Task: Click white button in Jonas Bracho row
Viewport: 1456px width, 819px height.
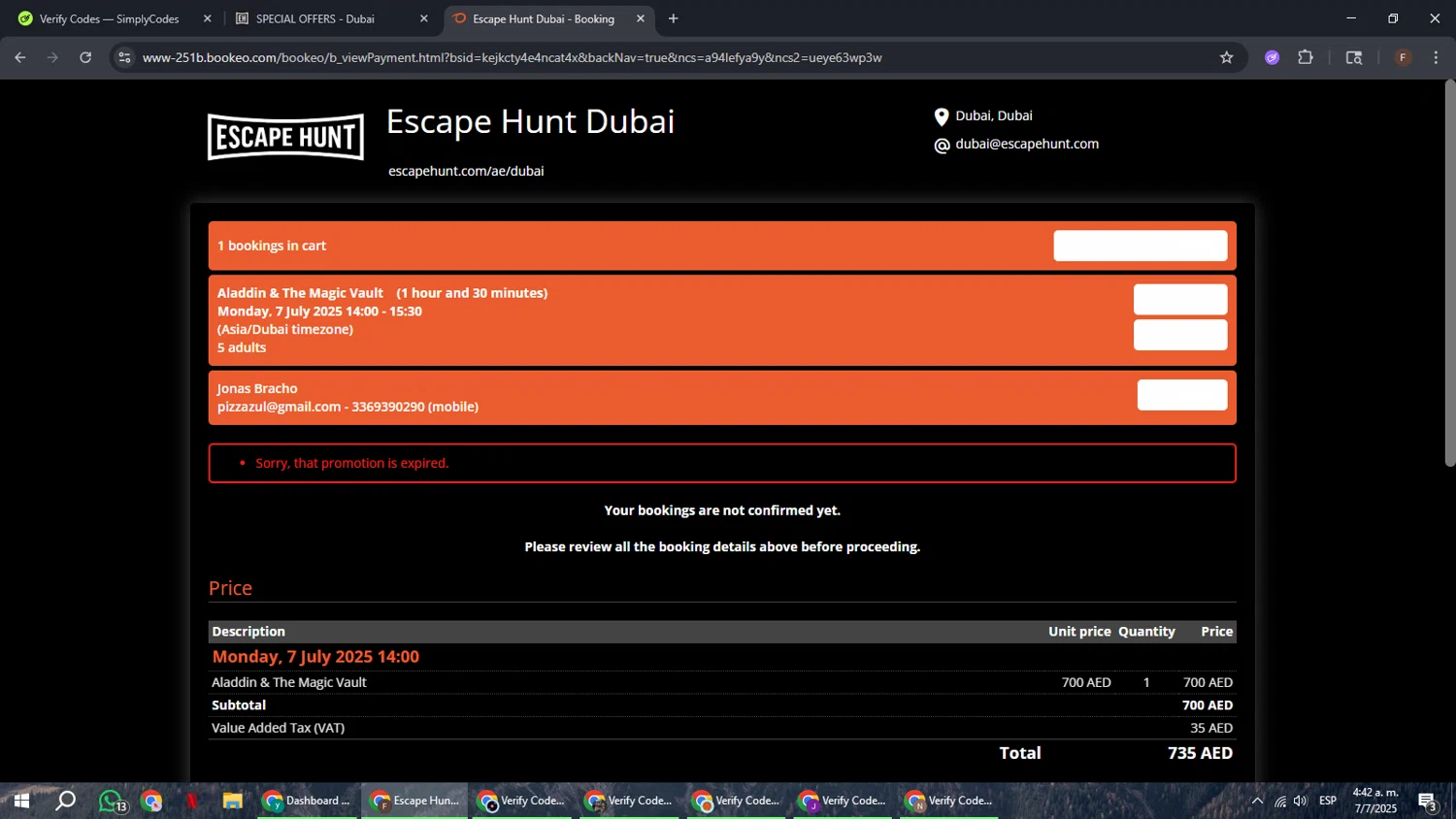Action: coord(1182,395)
